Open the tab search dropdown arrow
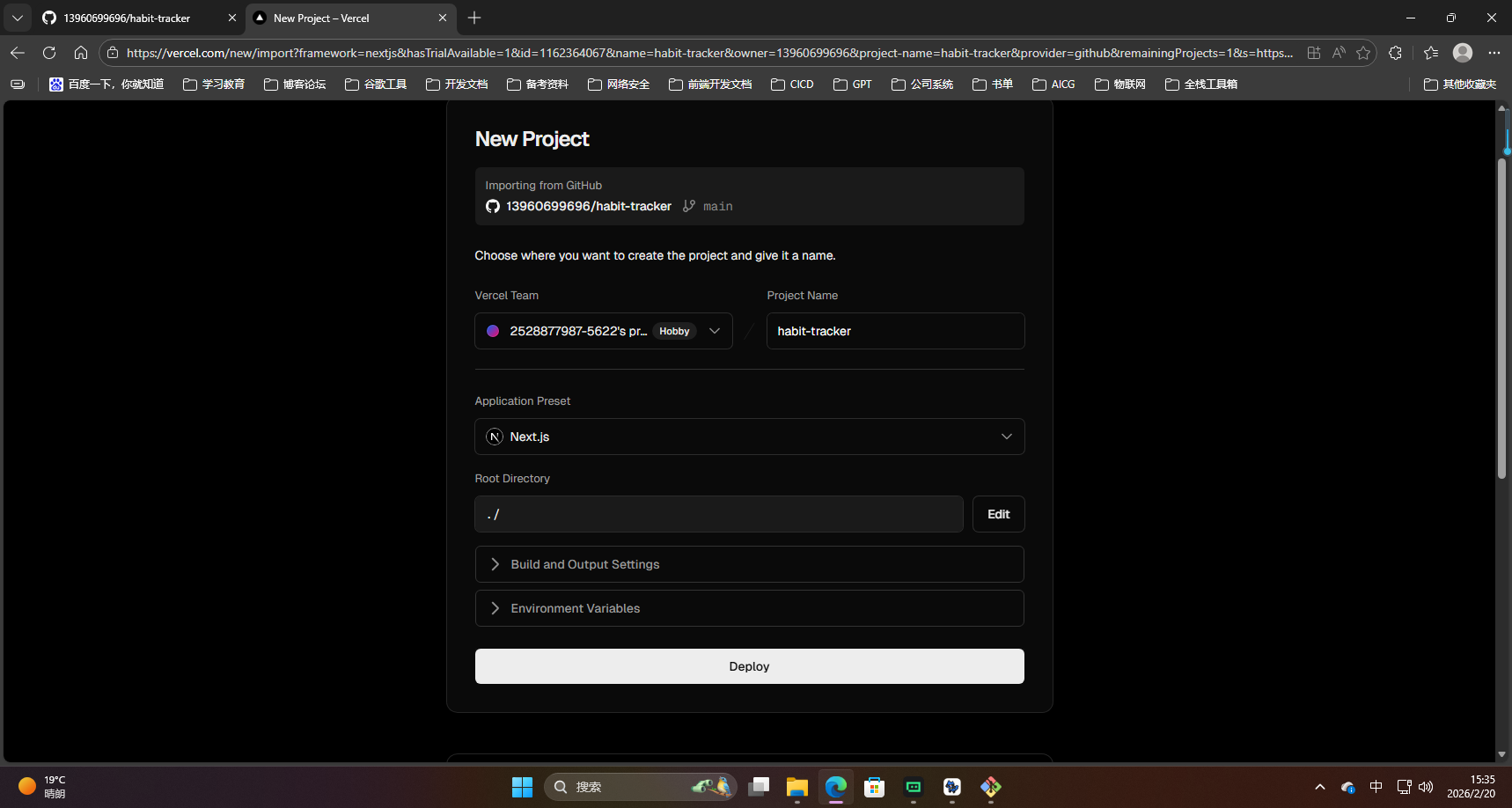This screenshot has height=808, width=1512. coord(17,18)
